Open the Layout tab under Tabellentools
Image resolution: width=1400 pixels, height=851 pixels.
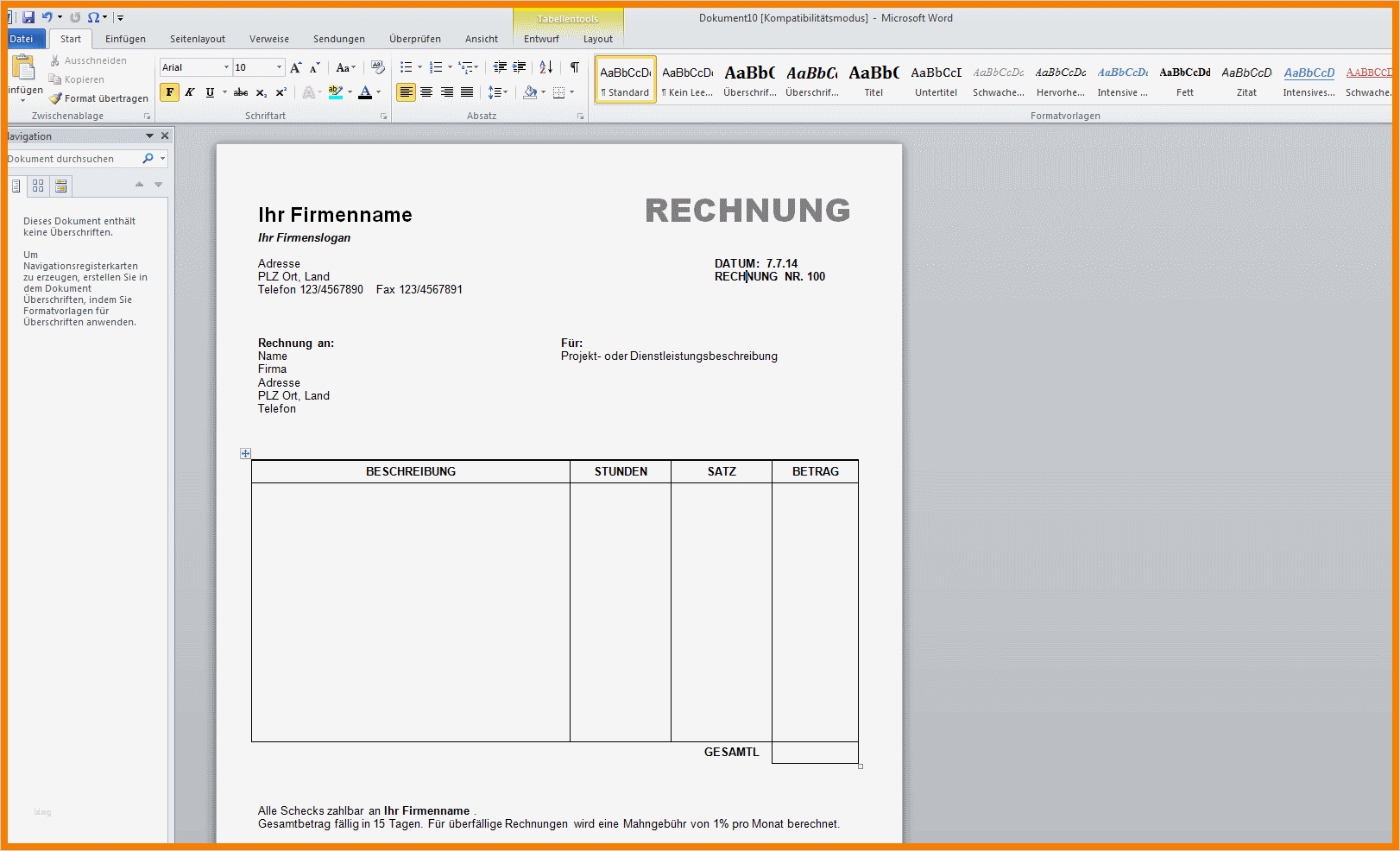pyautogui.click(x=597, y=39)
